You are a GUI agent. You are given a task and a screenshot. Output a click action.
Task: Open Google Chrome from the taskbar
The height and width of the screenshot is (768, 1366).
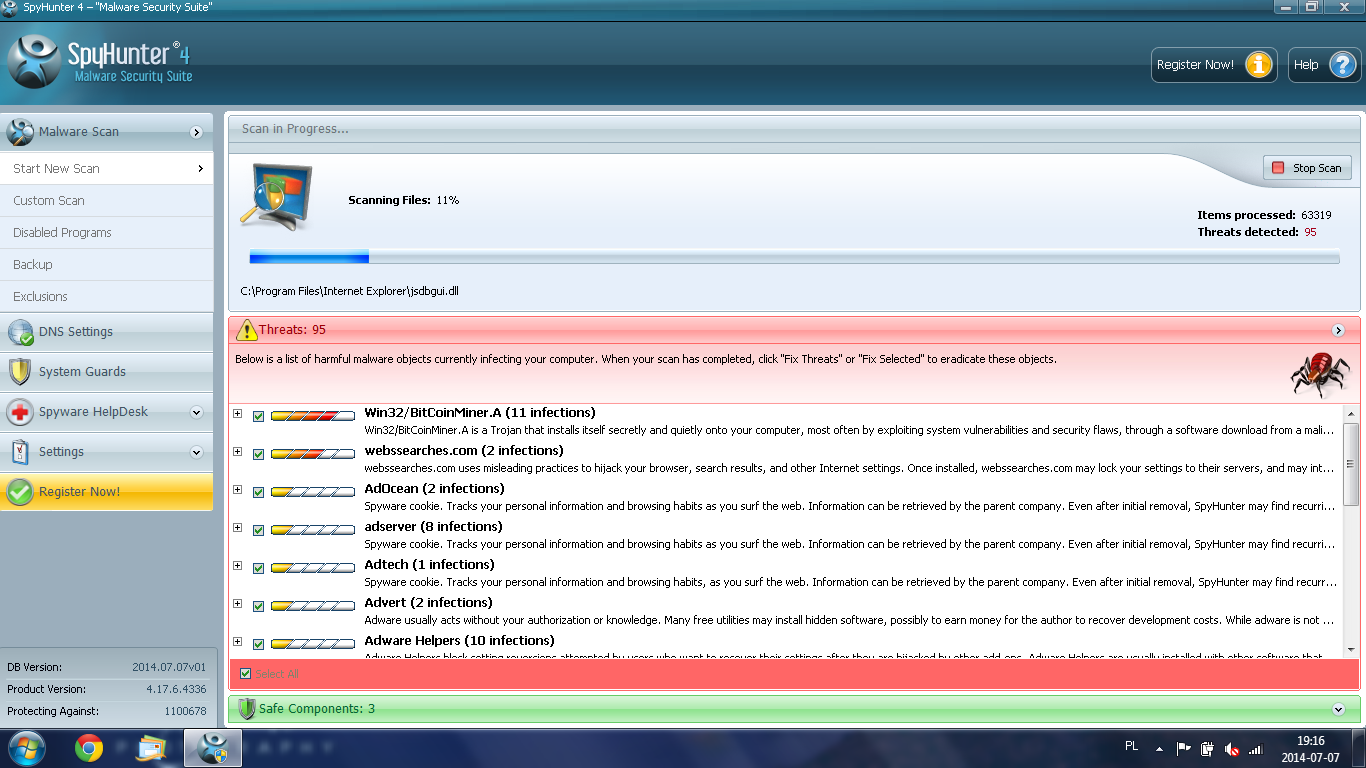(89, 747)
